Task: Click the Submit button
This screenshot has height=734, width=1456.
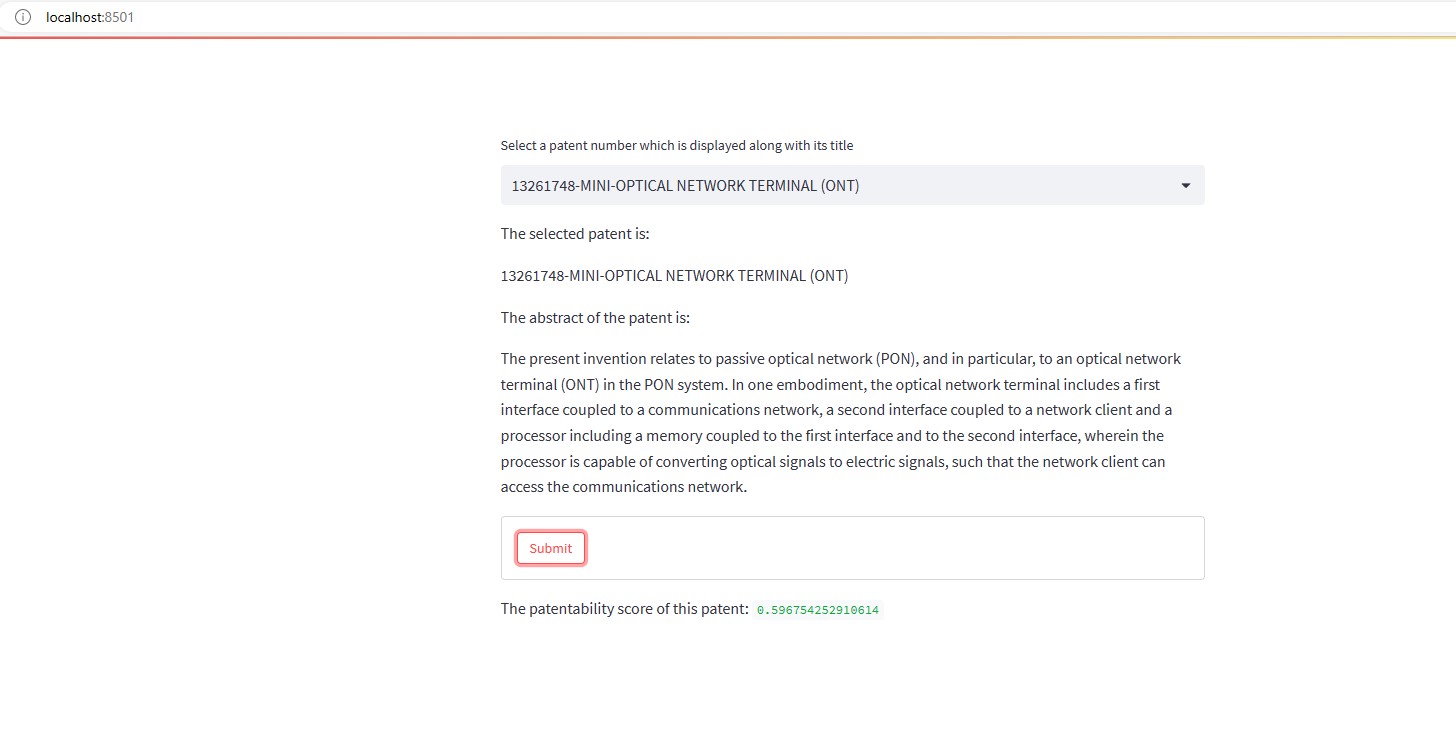Action: click(x=551, y=548)
